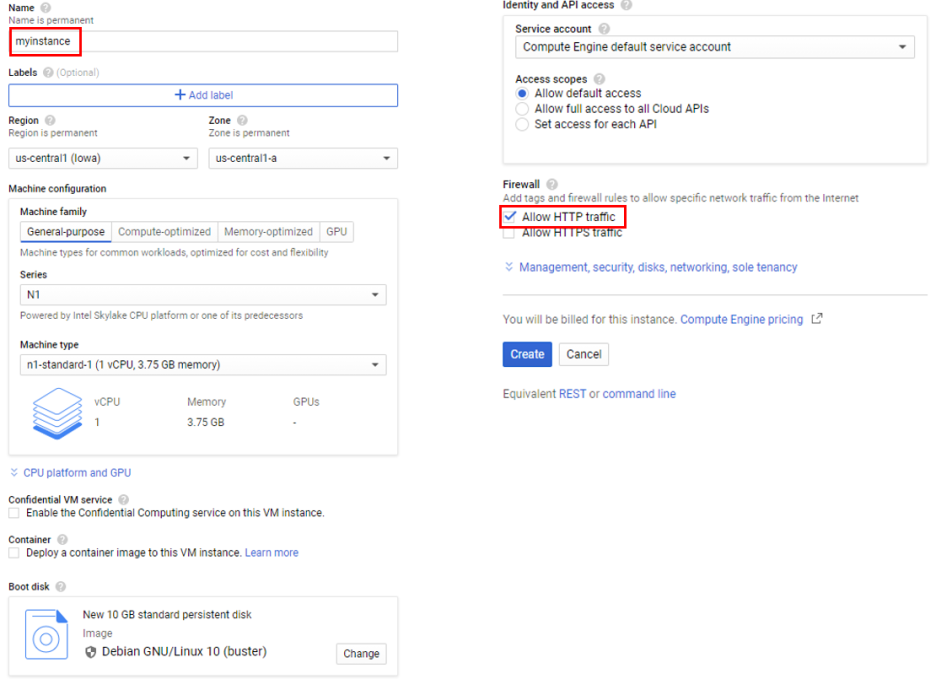Open the Learn more container link
Screen dimensions: 936x679
click(272, 553)
